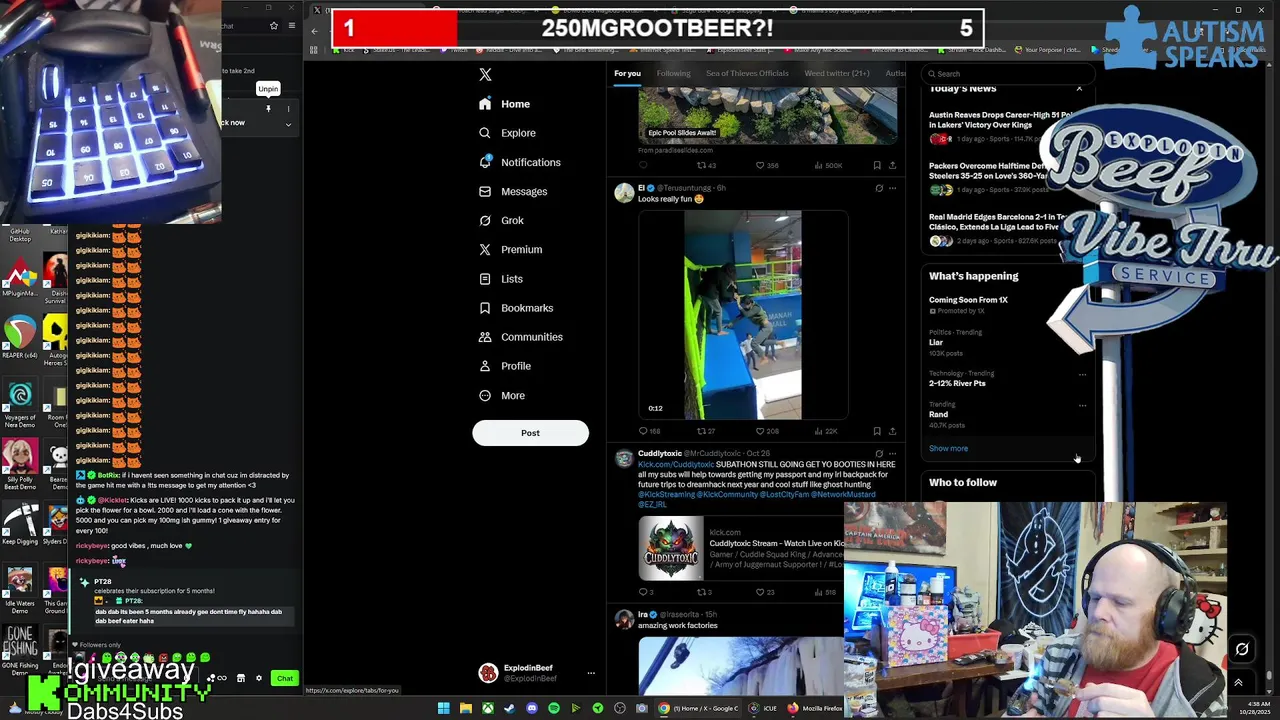Viewport: 1280px width, 720px height.
Task: Open more options on Cuddlytoxic post
Action: (893, 453)
